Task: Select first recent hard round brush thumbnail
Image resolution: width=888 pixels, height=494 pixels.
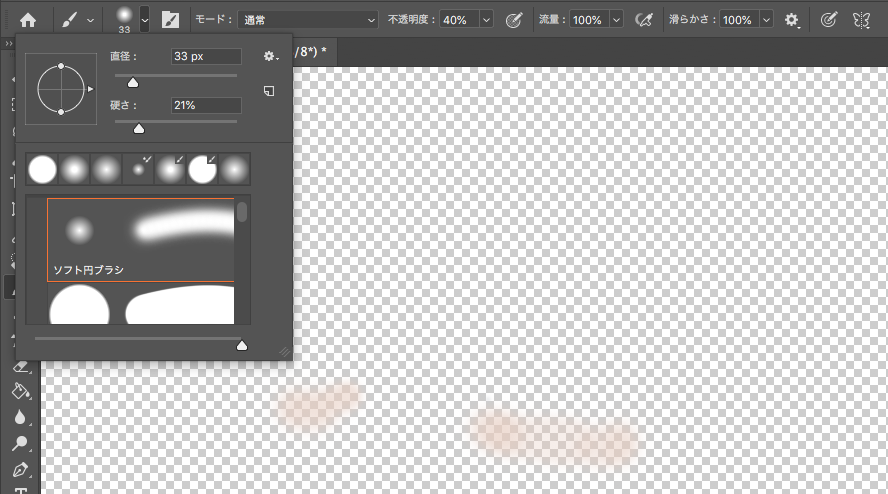Action: [x=42, y=169]
